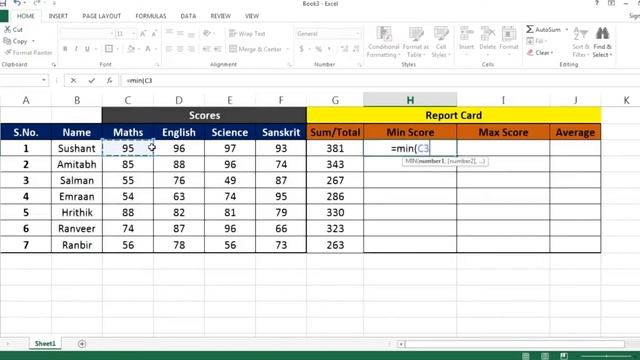Click the Format cells icon
Screen dimensions: 640x360
tap(509, 39)
